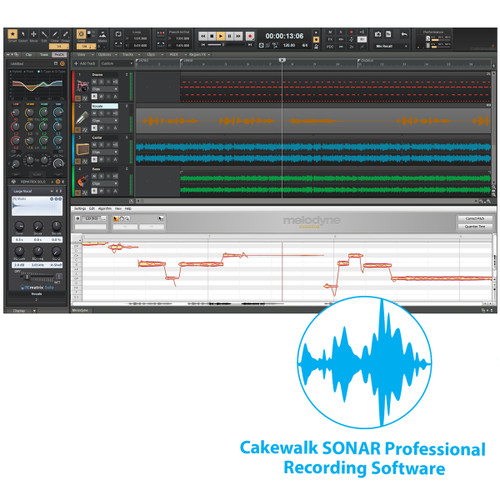The height and width of the screenshot is (500, 500).
Task: Click the Large Vocal preset name
Action: click(x=23, y=191)
